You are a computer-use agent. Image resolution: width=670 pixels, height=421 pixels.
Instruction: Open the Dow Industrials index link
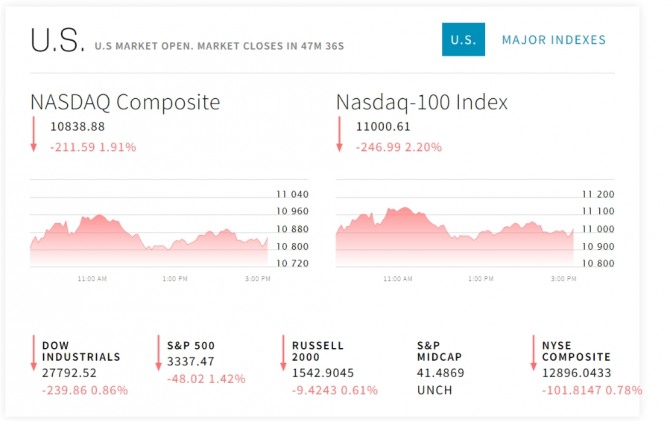81,351
